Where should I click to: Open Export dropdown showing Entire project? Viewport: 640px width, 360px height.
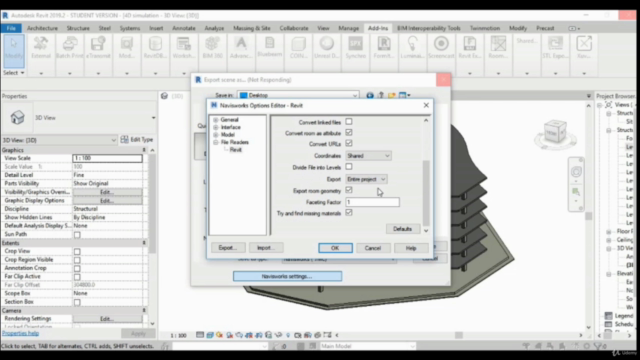pos(366,179)
